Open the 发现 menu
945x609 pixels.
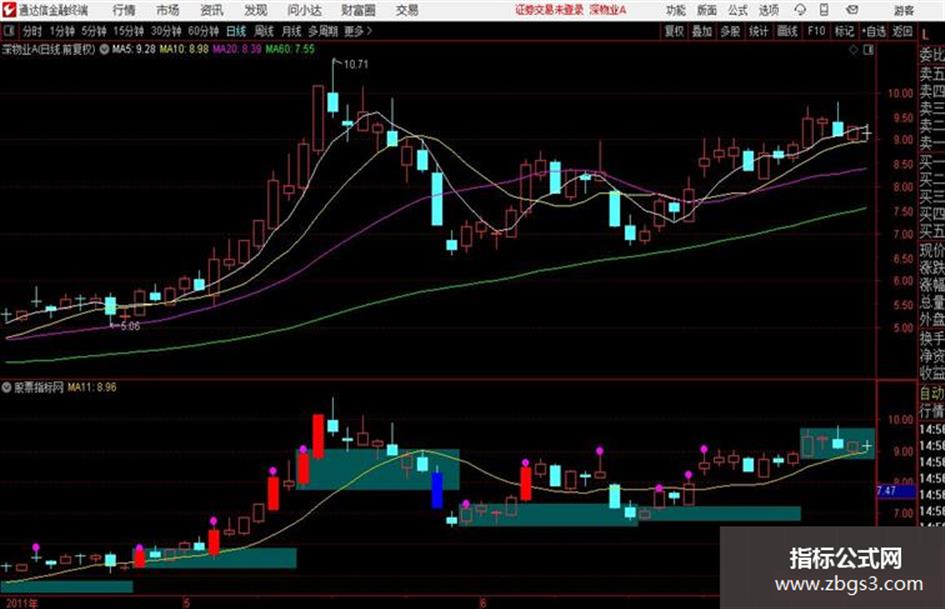pos(256,10)
